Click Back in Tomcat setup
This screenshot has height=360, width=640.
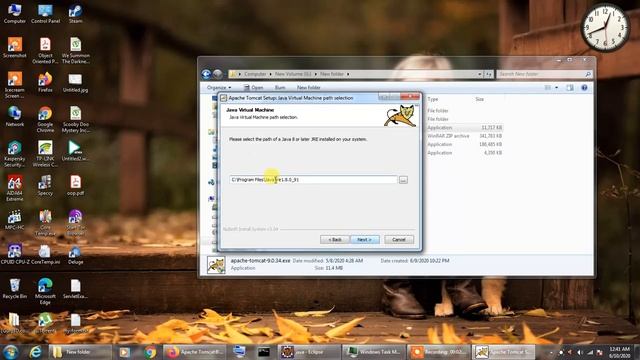[335, 240]
